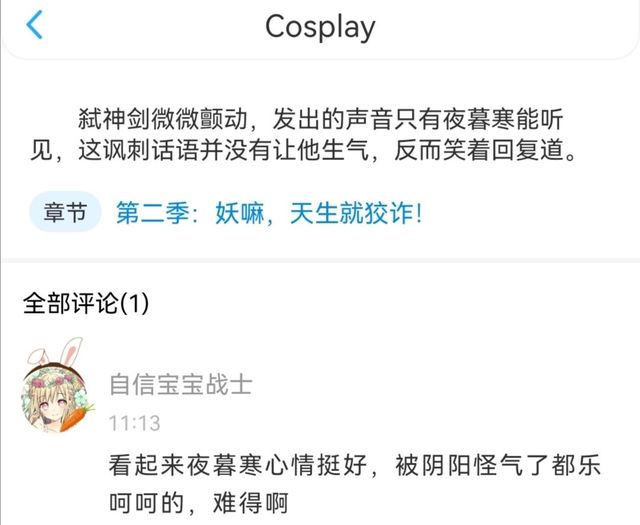Tap the carrot decoration on the avatar
This screenshot has width=640, height=525.
click(x=76, y=417)
